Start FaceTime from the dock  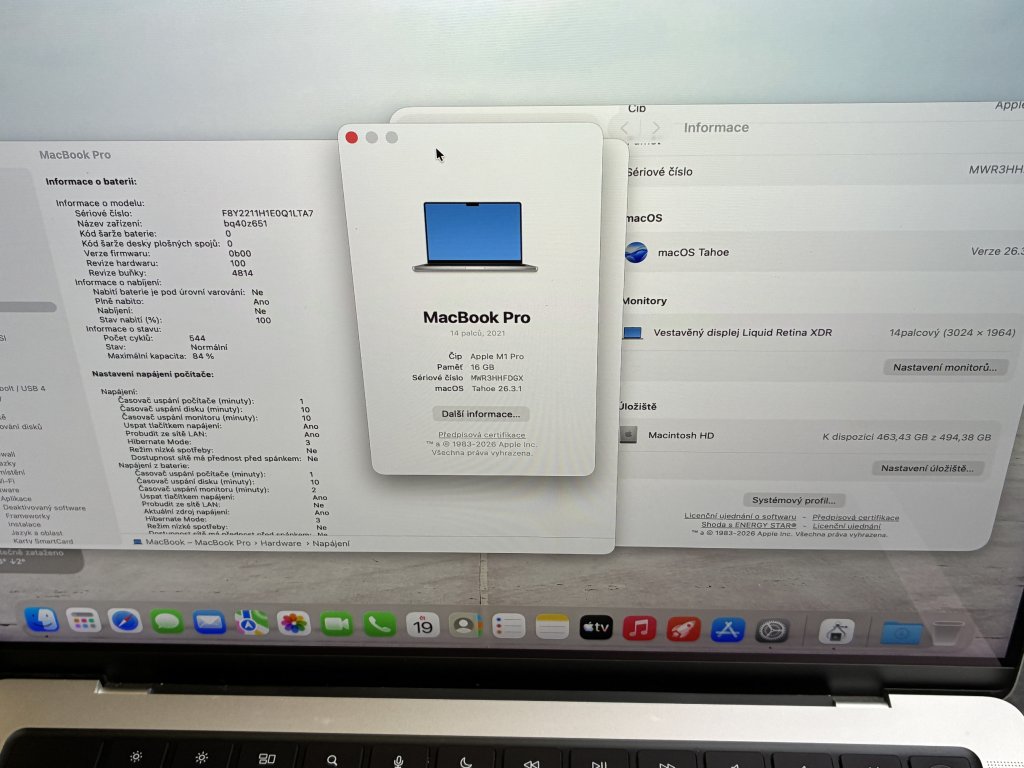(x=336, y=624)
